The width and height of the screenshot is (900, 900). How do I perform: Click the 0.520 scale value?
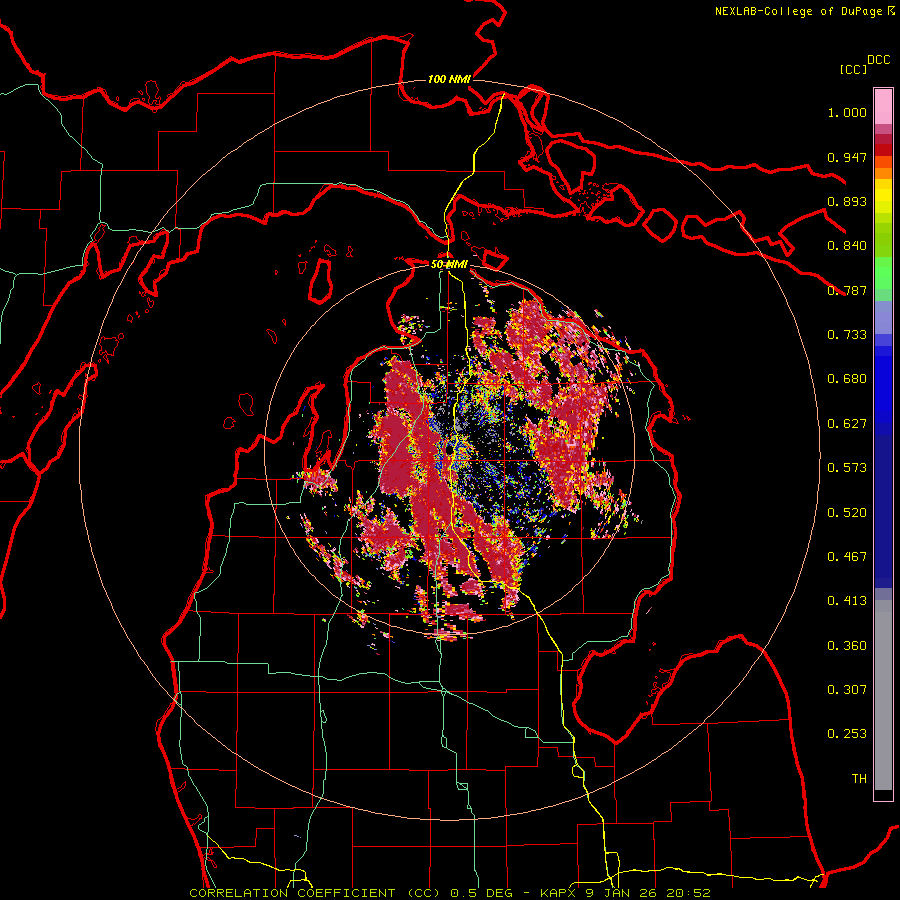click(x=847, y=513)
